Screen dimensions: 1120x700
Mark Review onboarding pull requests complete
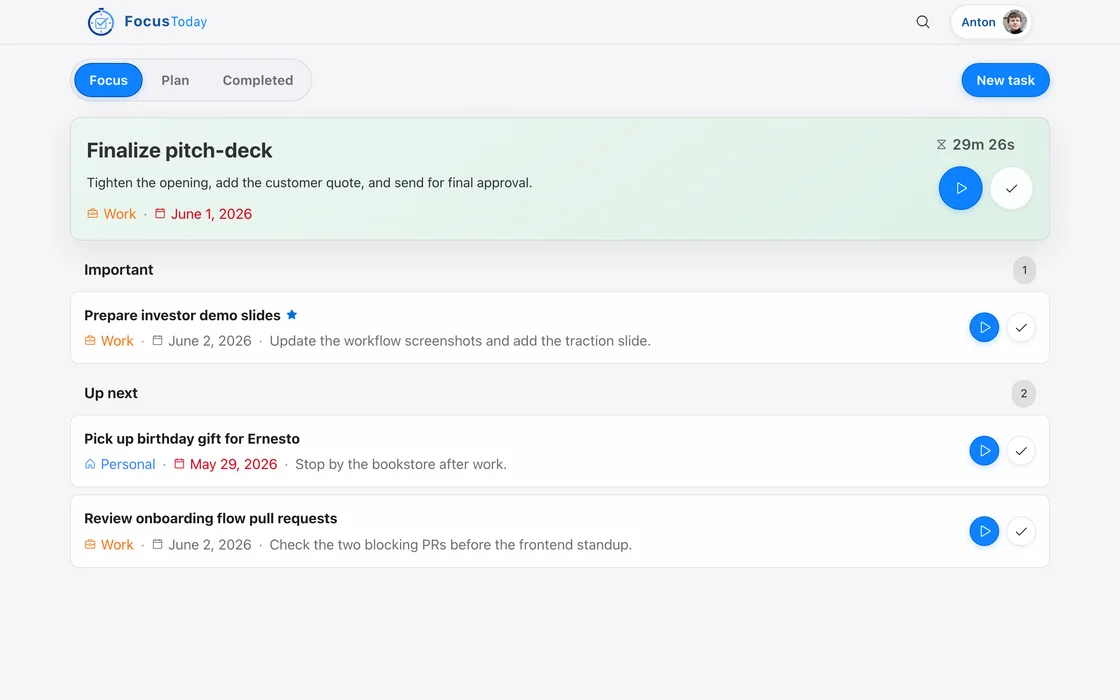1021,531
